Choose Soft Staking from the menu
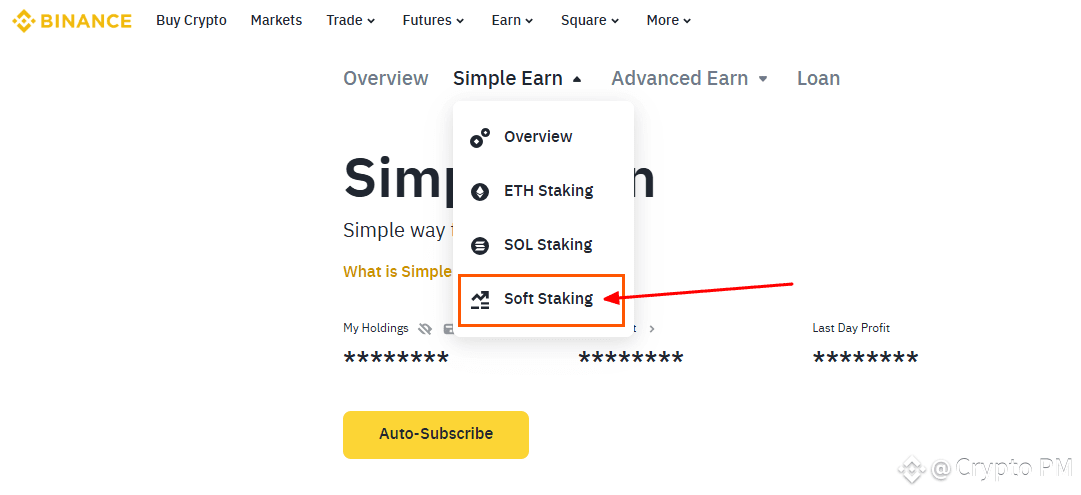The width and height of the screenshot is (1081, 495). pyautogui.click(x=542, y=299)
